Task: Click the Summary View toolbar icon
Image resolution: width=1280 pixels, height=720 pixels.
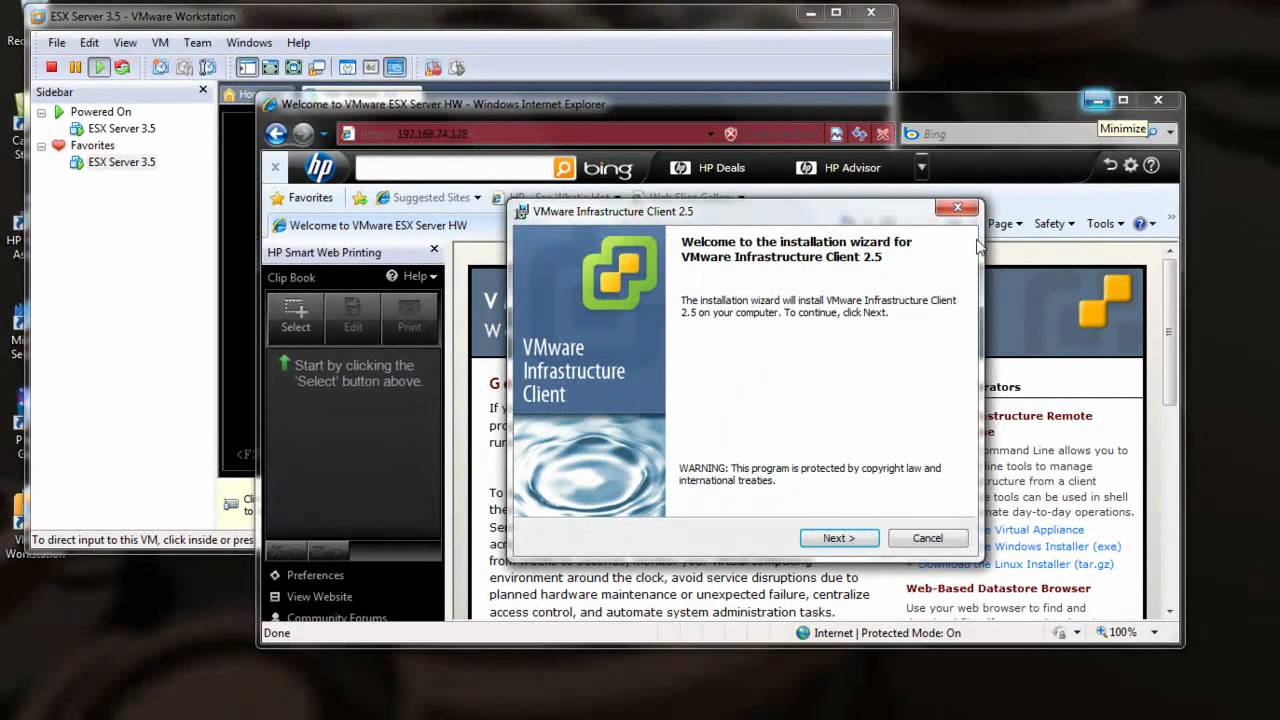Action: pyautogui.click(x=347, y=68)
